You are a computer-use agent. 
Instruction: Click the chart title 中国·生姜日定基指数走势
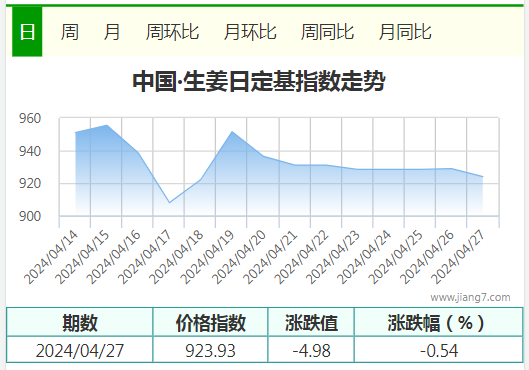[259, 81]
